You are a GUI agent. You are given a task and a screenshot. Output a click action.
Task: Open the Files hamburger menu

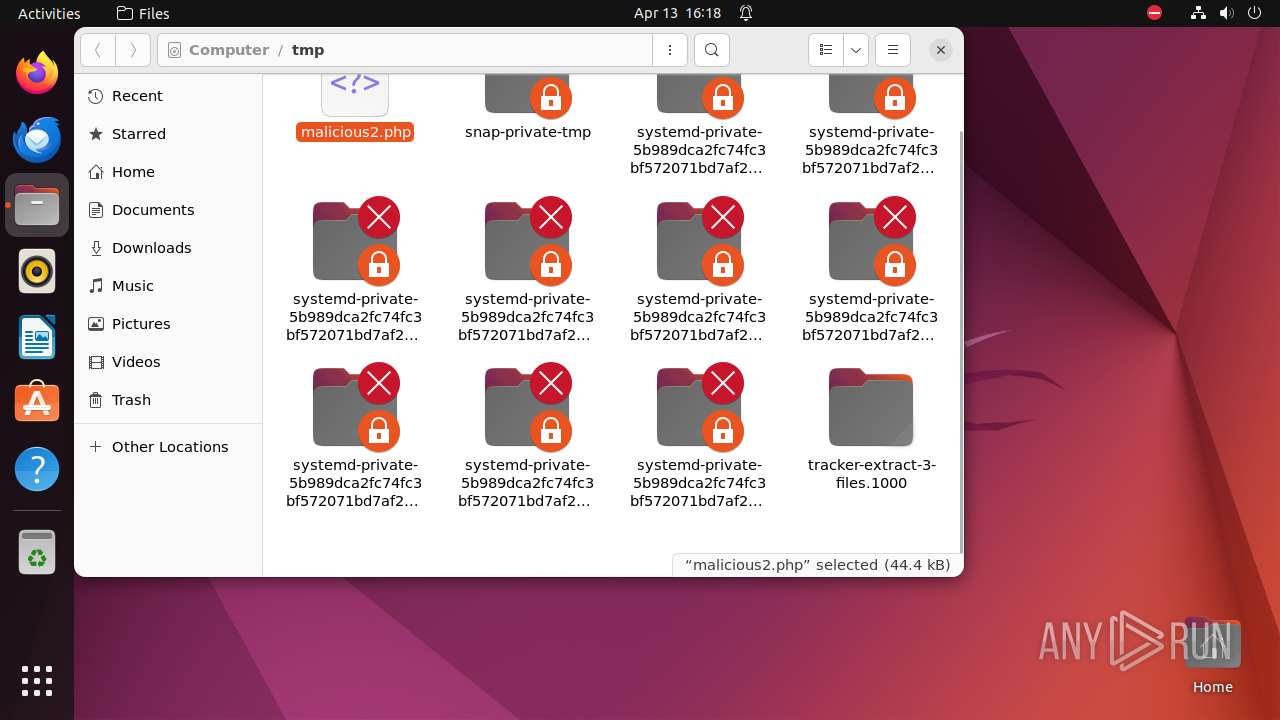tap(893, 50)
